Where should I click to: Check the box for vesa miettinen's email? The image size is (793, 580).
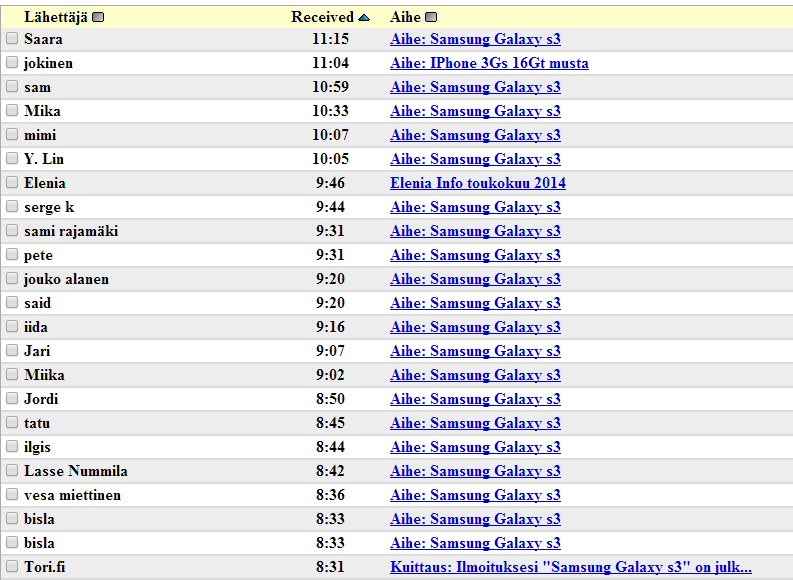click(12, 495)
